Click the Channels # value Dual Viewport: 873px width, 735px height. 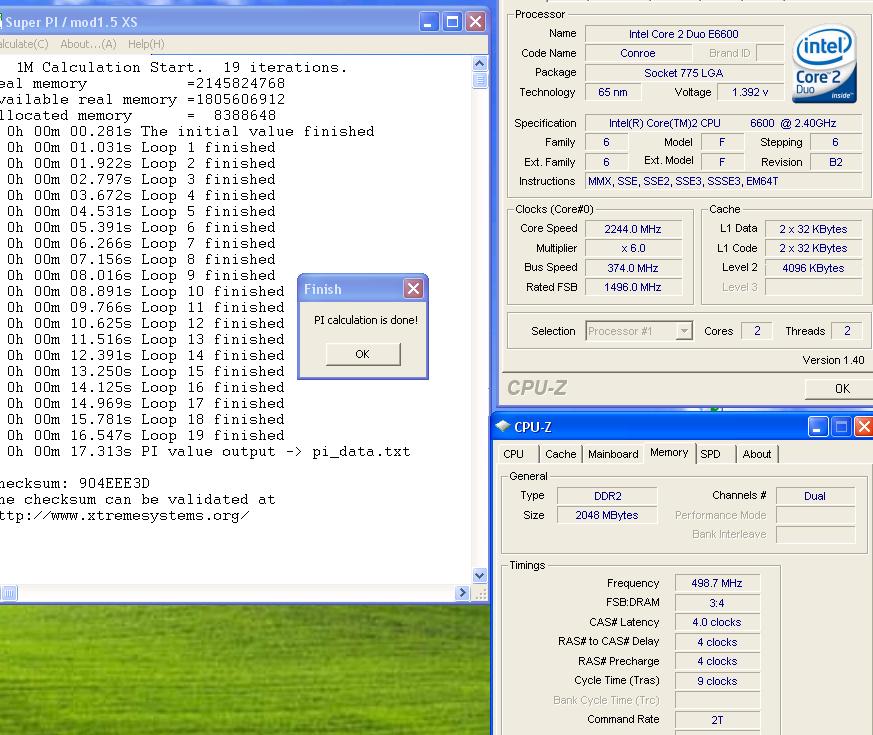pyautogui.click(x=815, y=496)
